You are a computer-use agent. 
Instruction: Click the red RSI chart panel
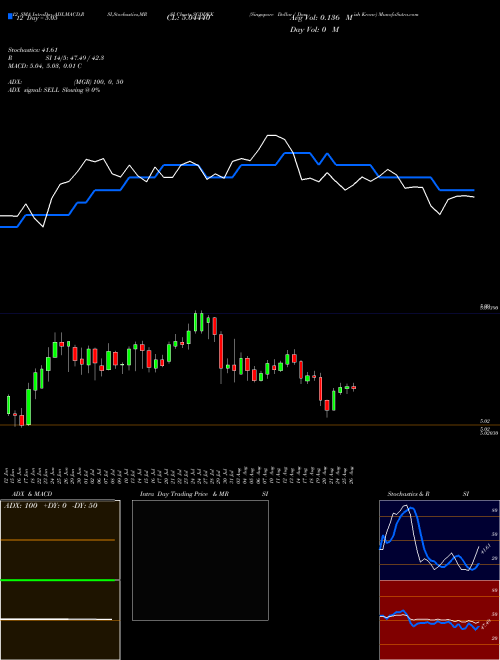(x=439, y=620)
